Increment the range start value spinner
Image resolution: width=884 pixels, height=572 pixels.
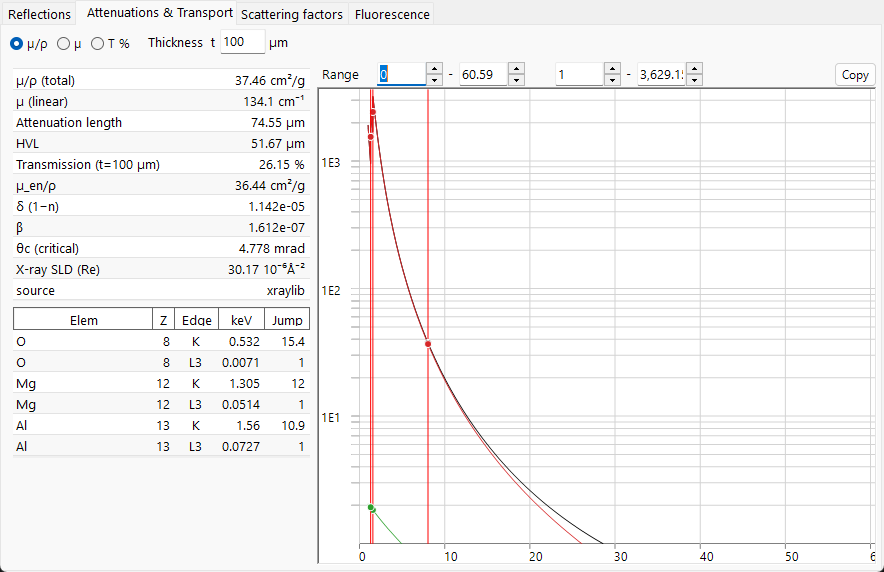point(434,68)
